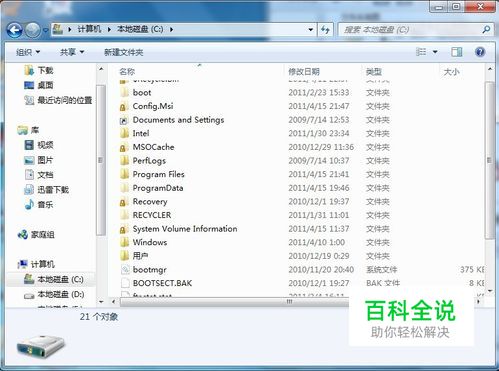Select the locked Config.Msi folder icon
Image resolution: width=499 pixels, height=371 pixels.
(x=124, y=106)
